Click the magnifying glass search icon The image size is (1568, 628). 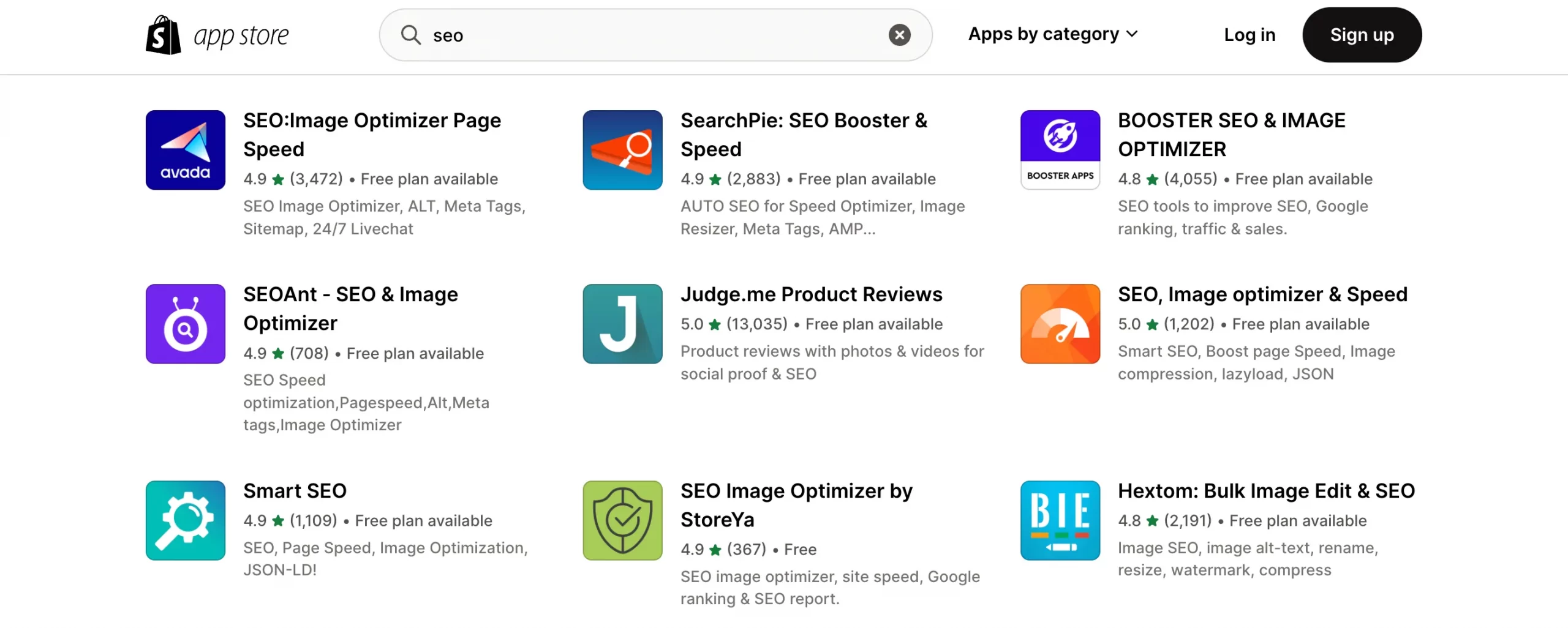click(411, 35)
